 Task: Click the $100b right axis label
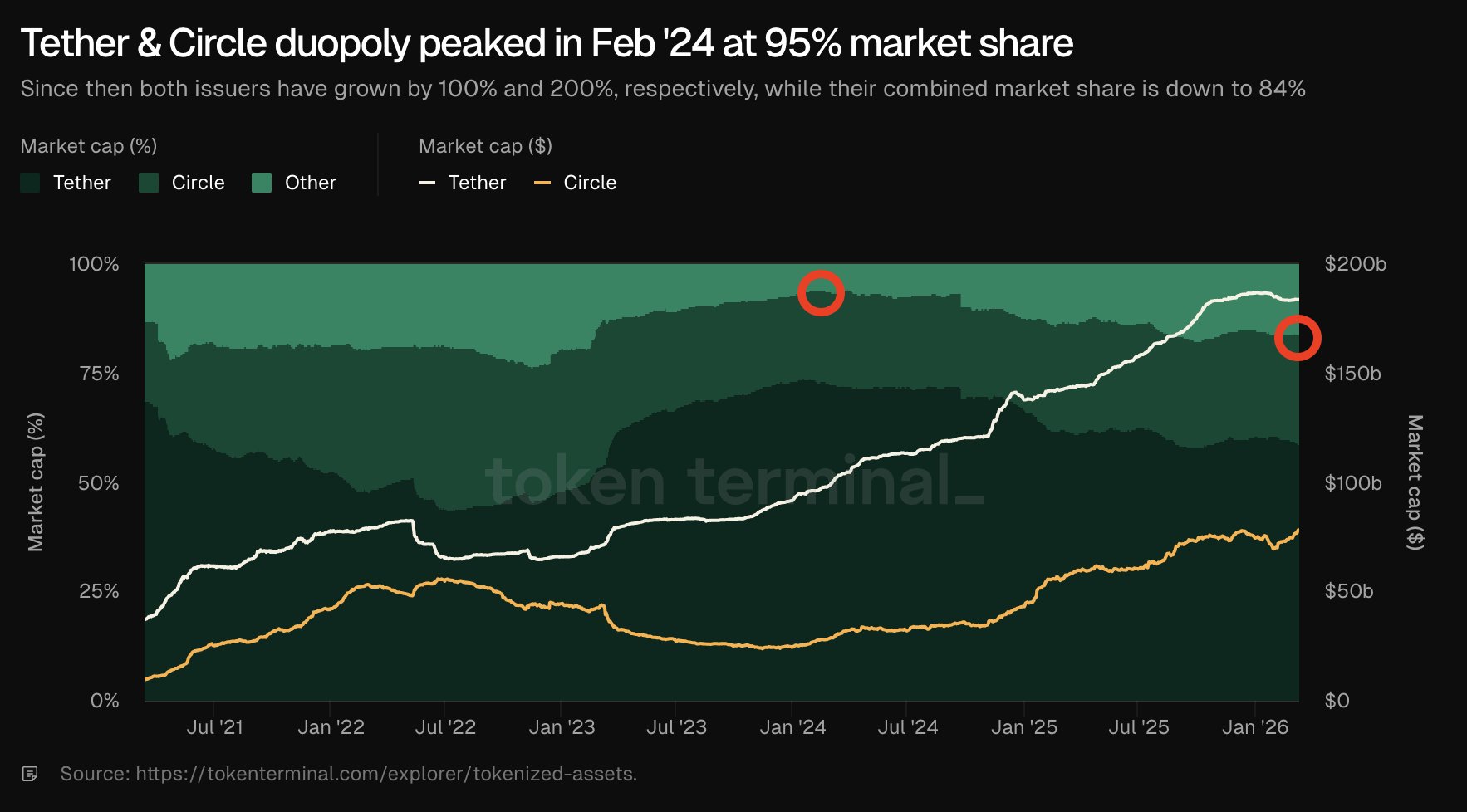tap(1352, 483)
